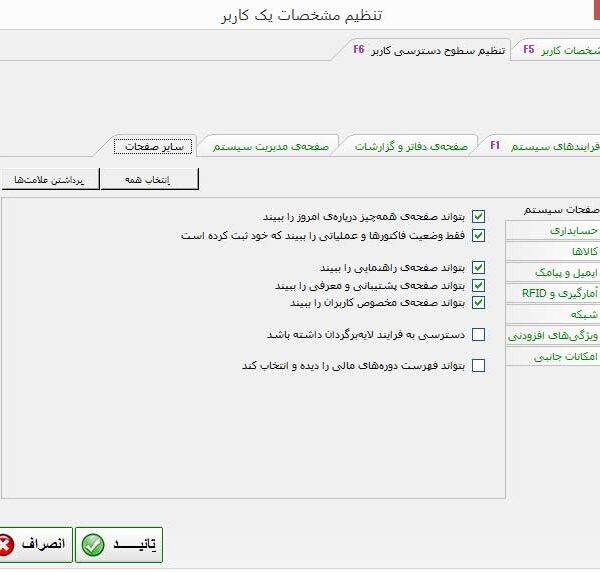Click label 'بتواند صفحه‌ی راهنمایی را ببیند'
600x572 pixels.
click(392, 268)
